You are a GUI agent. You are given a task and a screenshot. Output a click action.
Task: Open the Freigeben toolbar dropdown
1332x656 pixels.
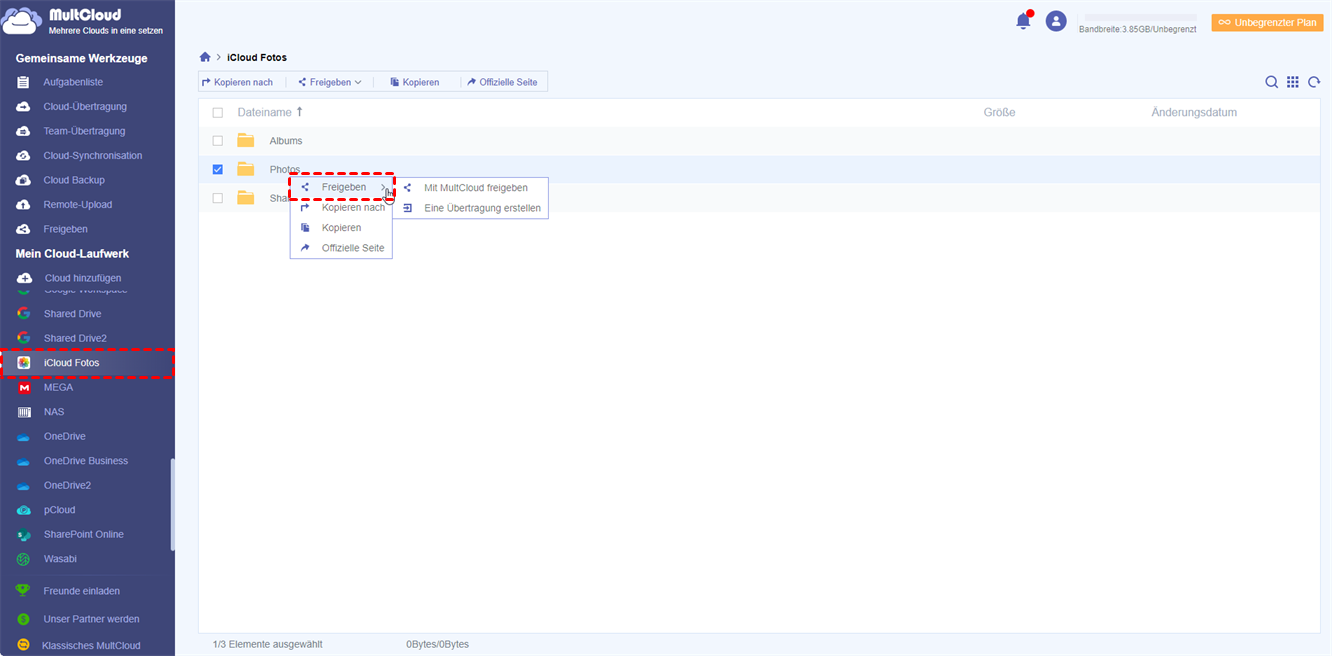pyautogui.click(x=330, y=82)
